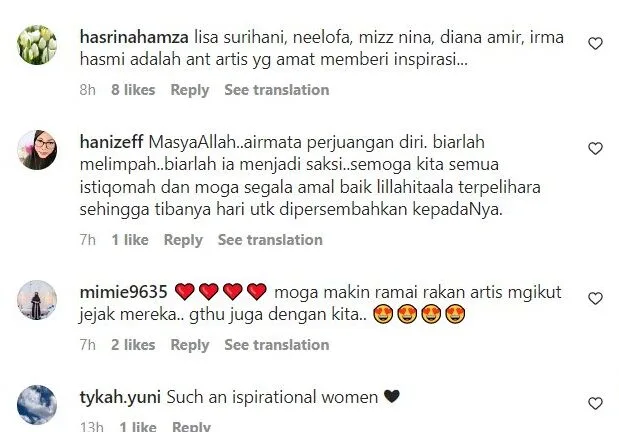Like hanizeff's comment with the heart icon

tap(595, 148)
